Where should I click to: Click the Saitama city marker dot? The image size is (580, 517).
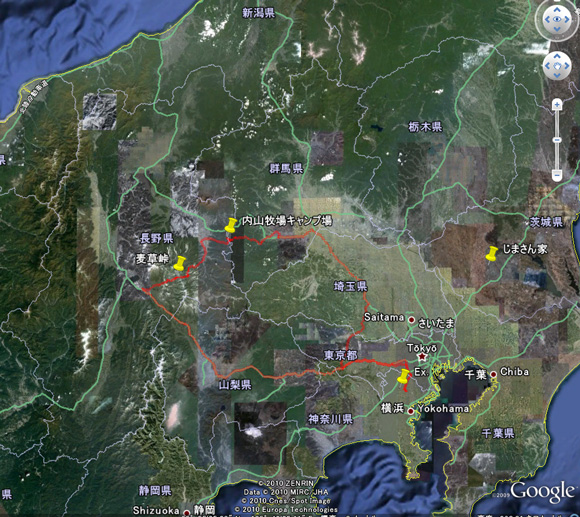(411, 320)
